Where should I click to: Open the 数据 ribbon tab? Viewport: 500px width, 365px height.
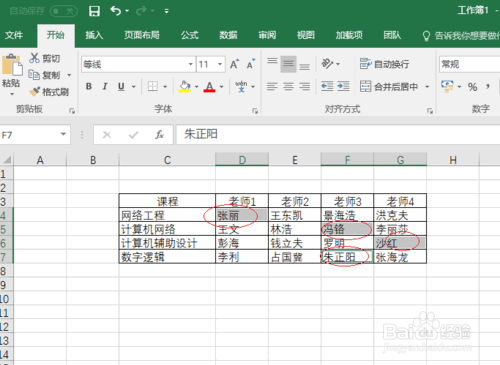click(x=228, y=35)
